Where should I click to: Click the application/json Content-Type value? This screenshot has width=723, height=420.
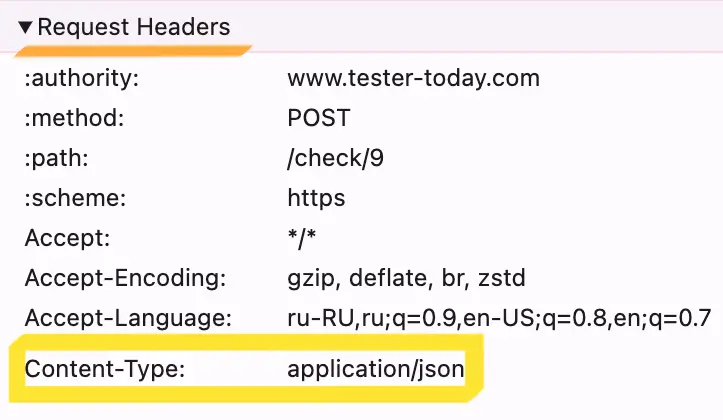click(x=376, y=369)
